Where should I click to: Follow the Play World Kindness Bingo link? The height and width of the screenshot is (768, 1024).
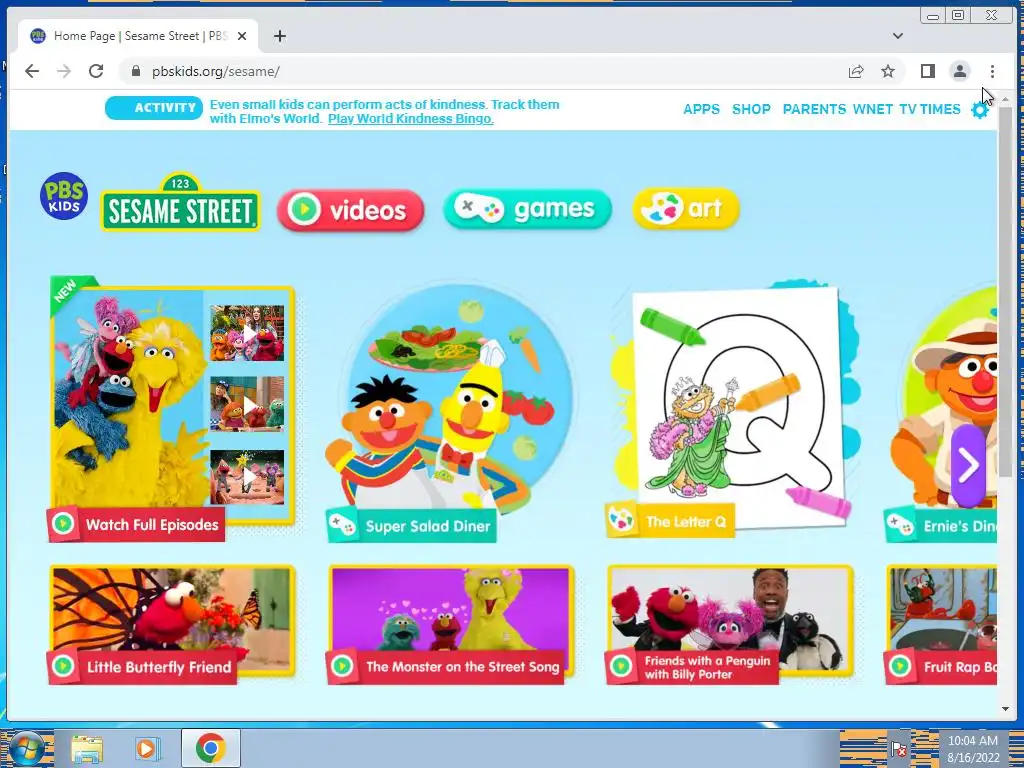pos(411,119)
